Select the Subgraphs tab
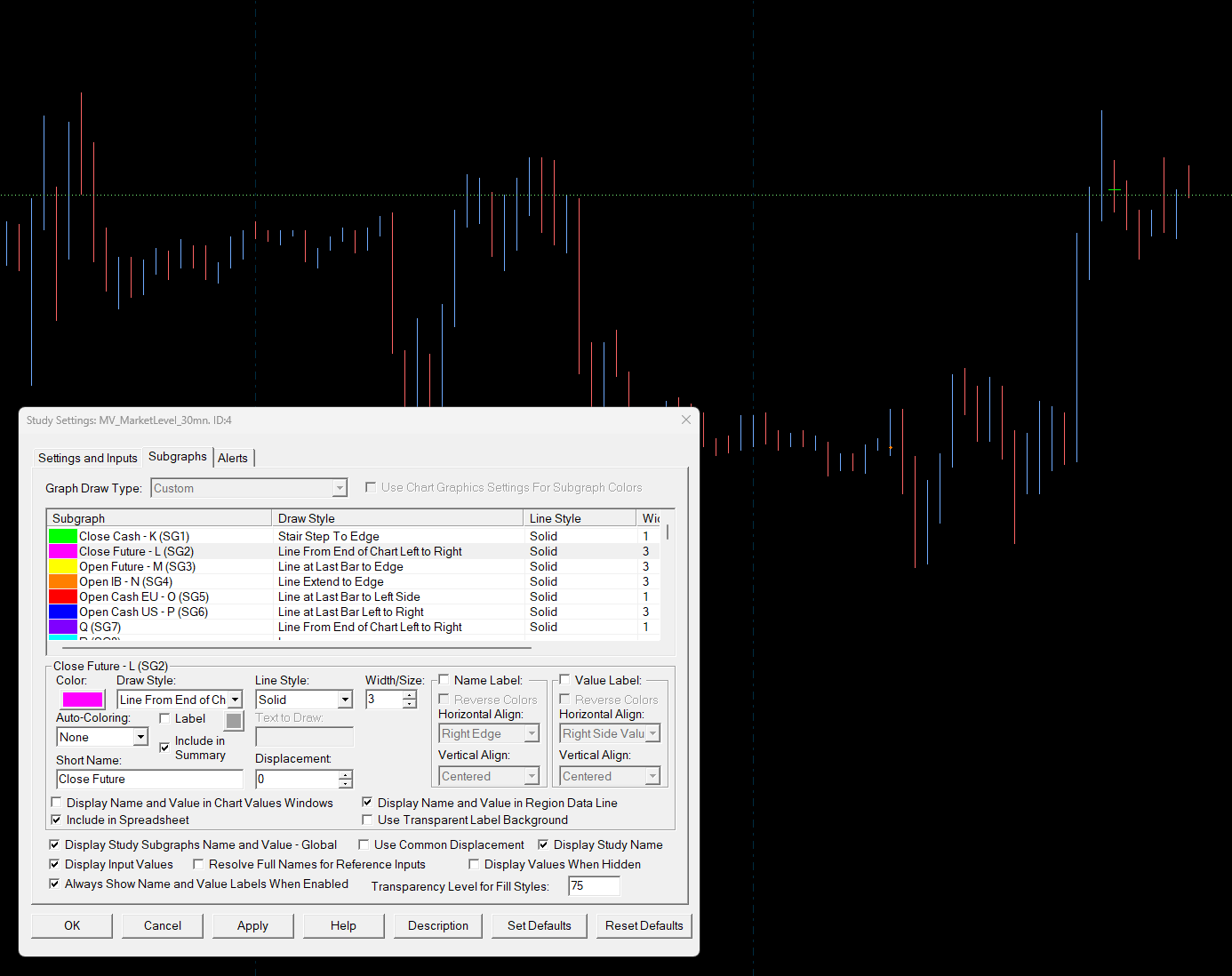The height and width of the screenshot is (976, 1232). click(178, 456)
